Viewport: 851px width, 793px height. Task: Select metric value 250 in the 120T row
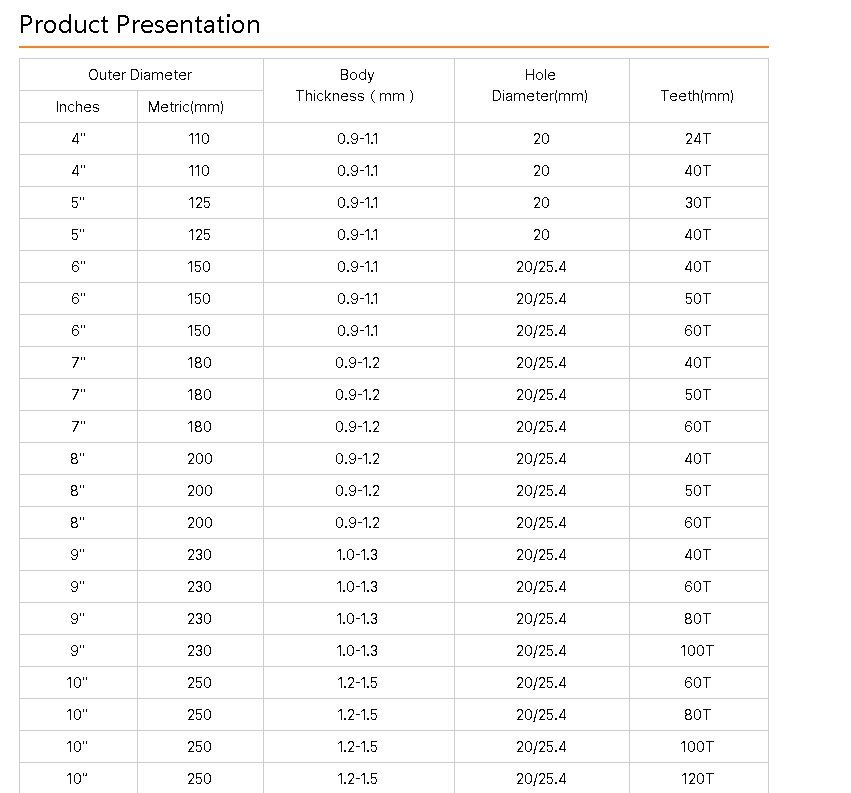(x=199, y=779)
